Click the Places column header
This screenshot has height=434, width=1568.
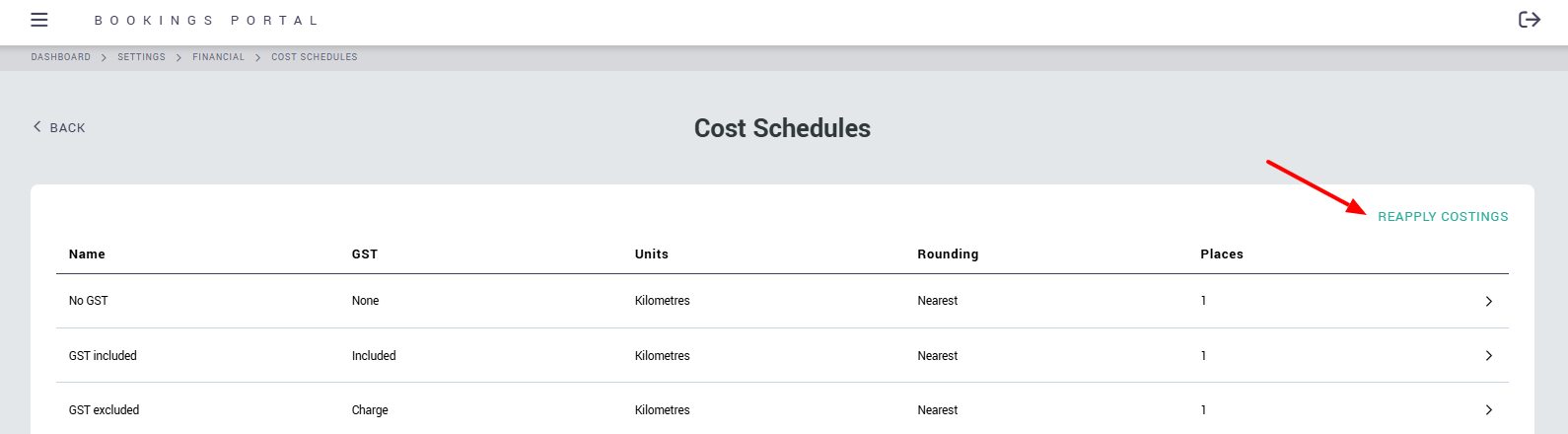tap(1221, 254)
